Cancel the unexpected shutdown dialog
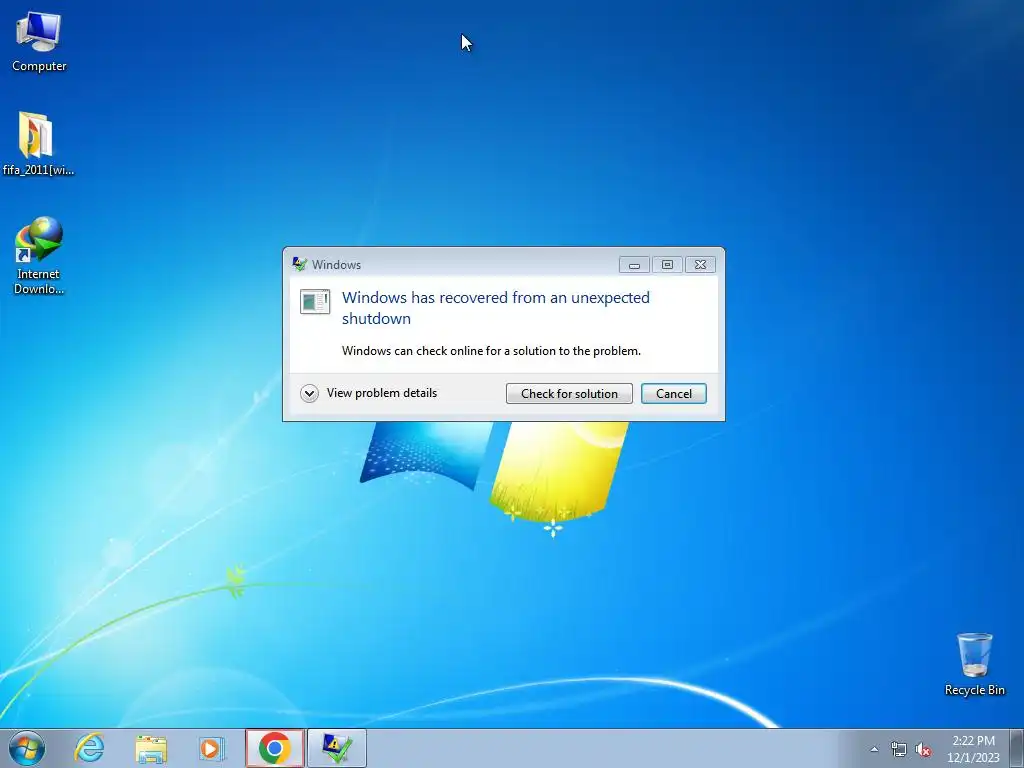The image size is (1024, 768). click(x=674, y=394)
